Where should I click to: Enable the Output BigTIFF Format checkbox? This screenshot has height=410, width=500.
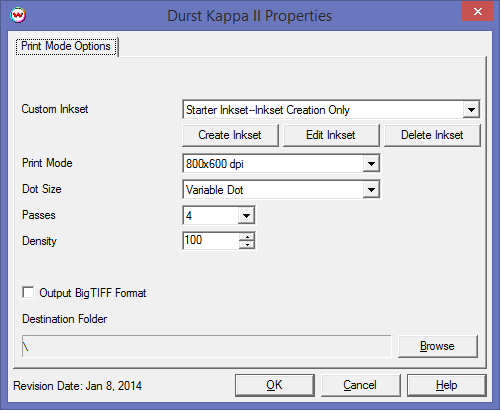pos(28,293)
